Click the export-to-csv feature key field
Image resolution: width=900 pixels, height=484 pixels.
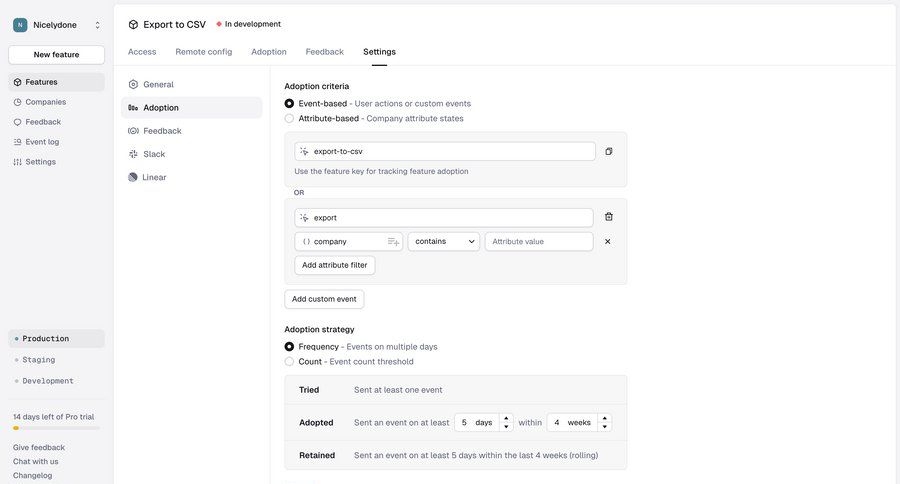click(445, 152)
